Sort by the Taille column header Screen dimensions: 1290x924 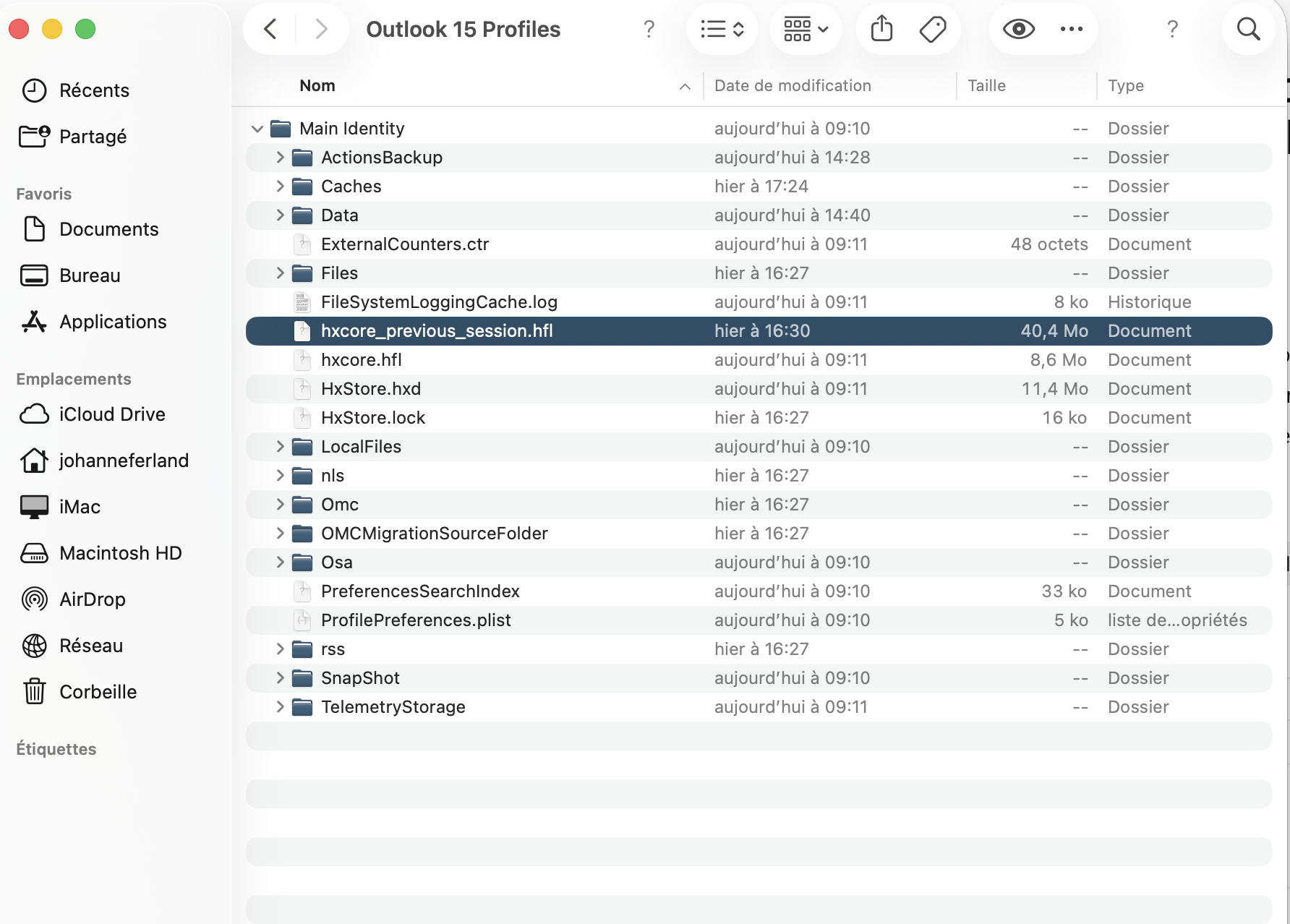986,85
